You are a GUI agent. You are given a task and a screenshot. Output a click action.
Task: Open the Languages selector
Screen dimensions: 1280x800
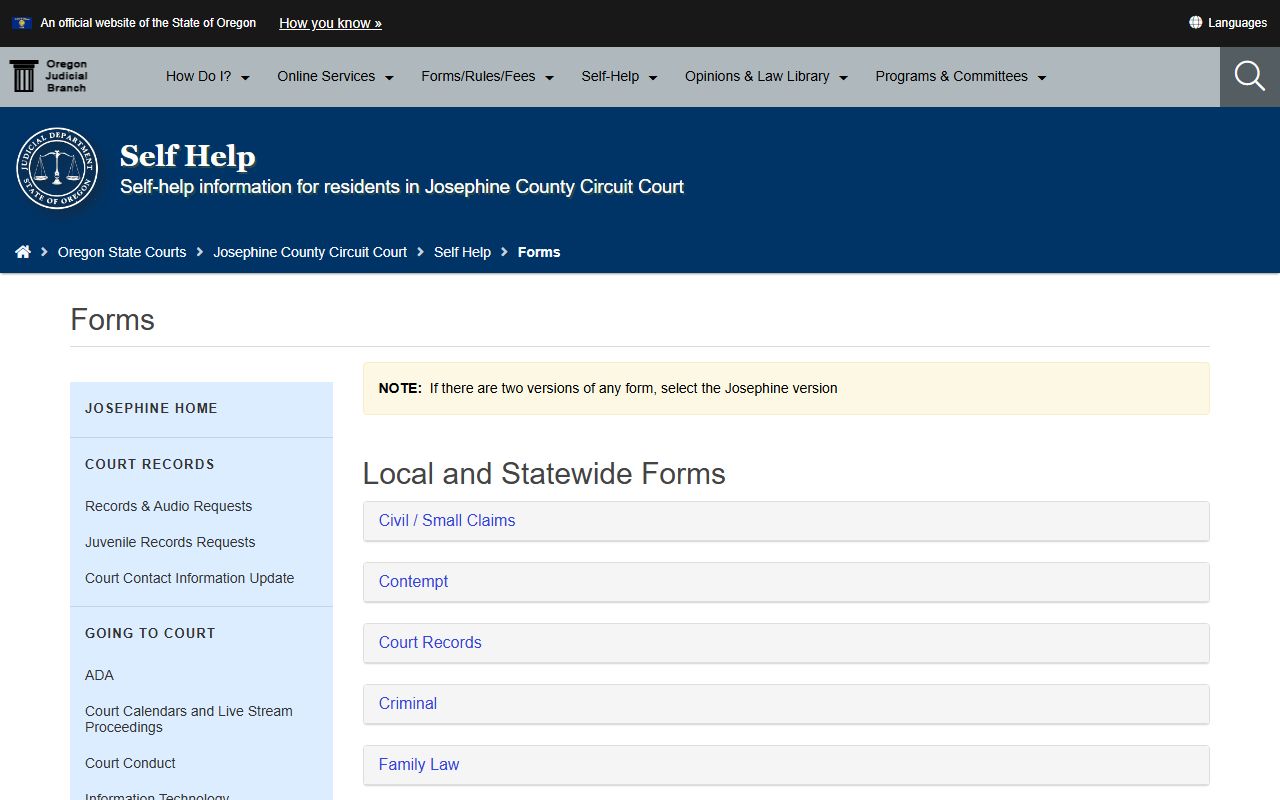1228,23
